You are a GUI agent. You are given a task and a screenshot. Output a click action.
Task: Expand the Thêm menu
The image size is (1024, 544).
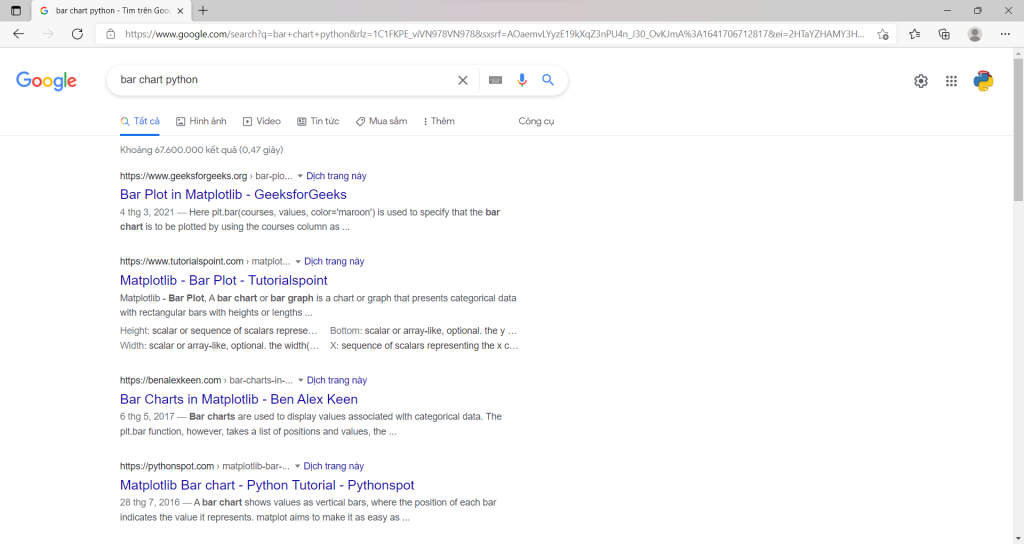[x=439, y=121]
